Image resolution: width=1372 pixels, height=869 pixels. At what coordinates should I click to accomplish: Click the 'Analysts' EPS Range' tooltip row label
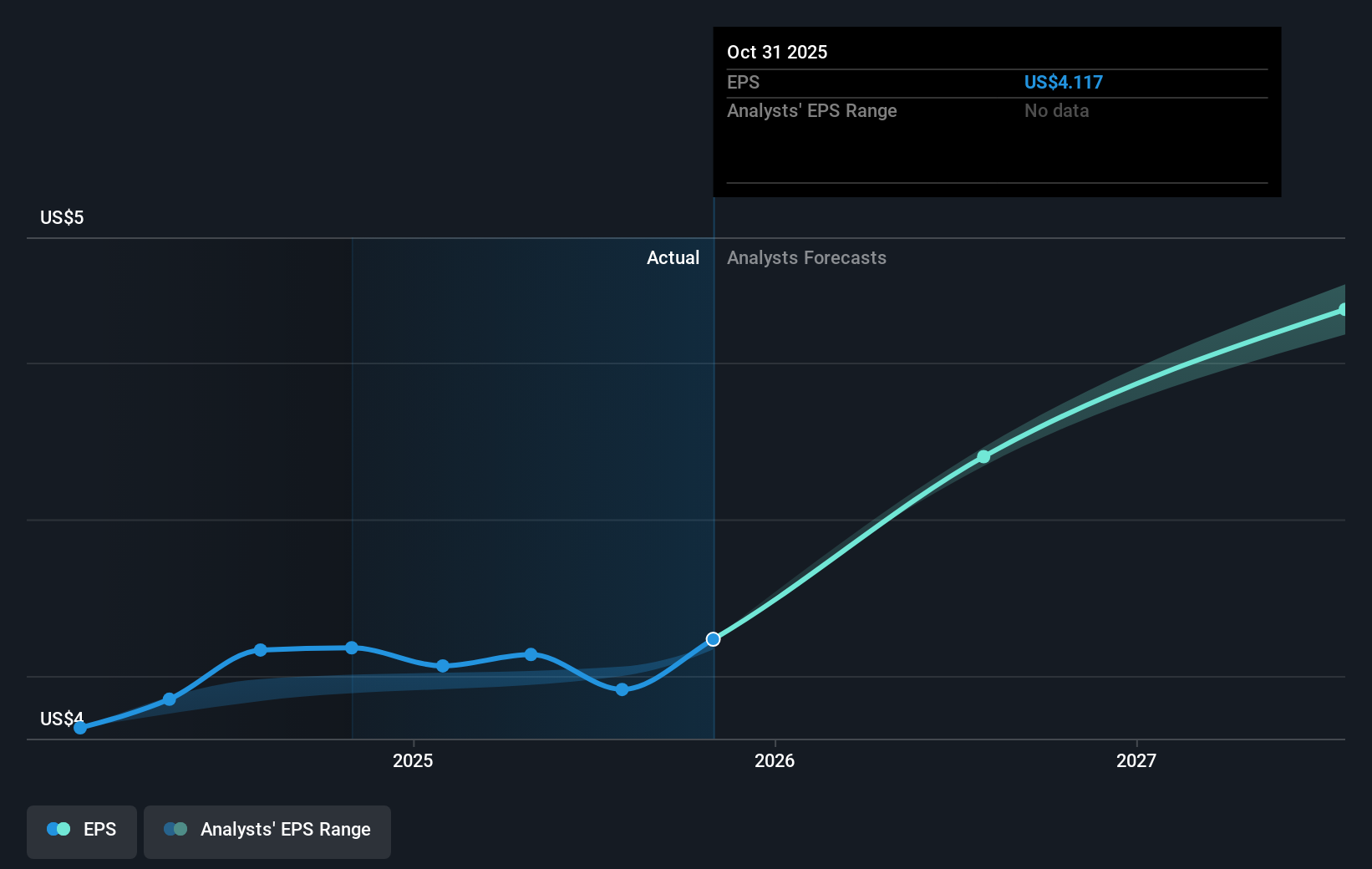[x=812, y=111]
